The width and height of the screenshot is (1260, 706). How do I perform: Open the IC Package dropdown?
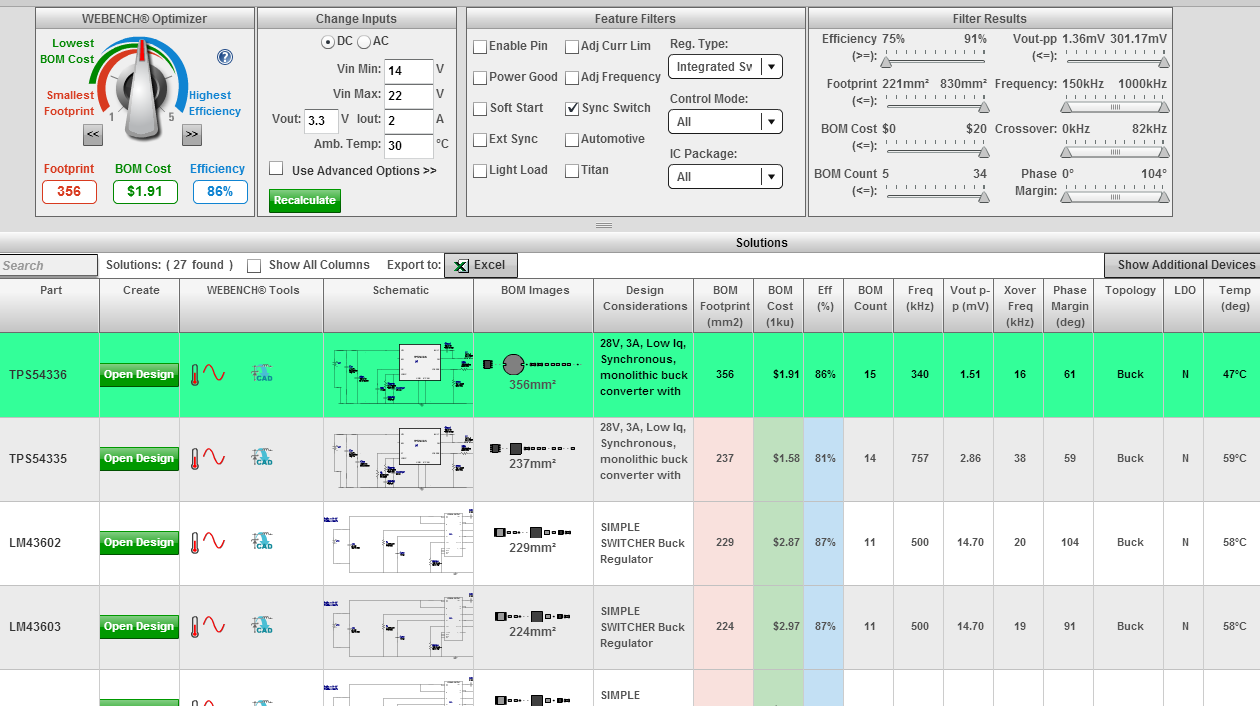[x=725, y=177]
